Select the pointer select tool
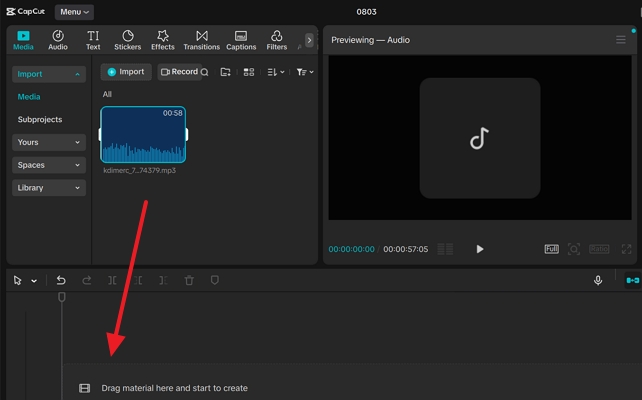 pyautogui.click(x=17, y=280)
